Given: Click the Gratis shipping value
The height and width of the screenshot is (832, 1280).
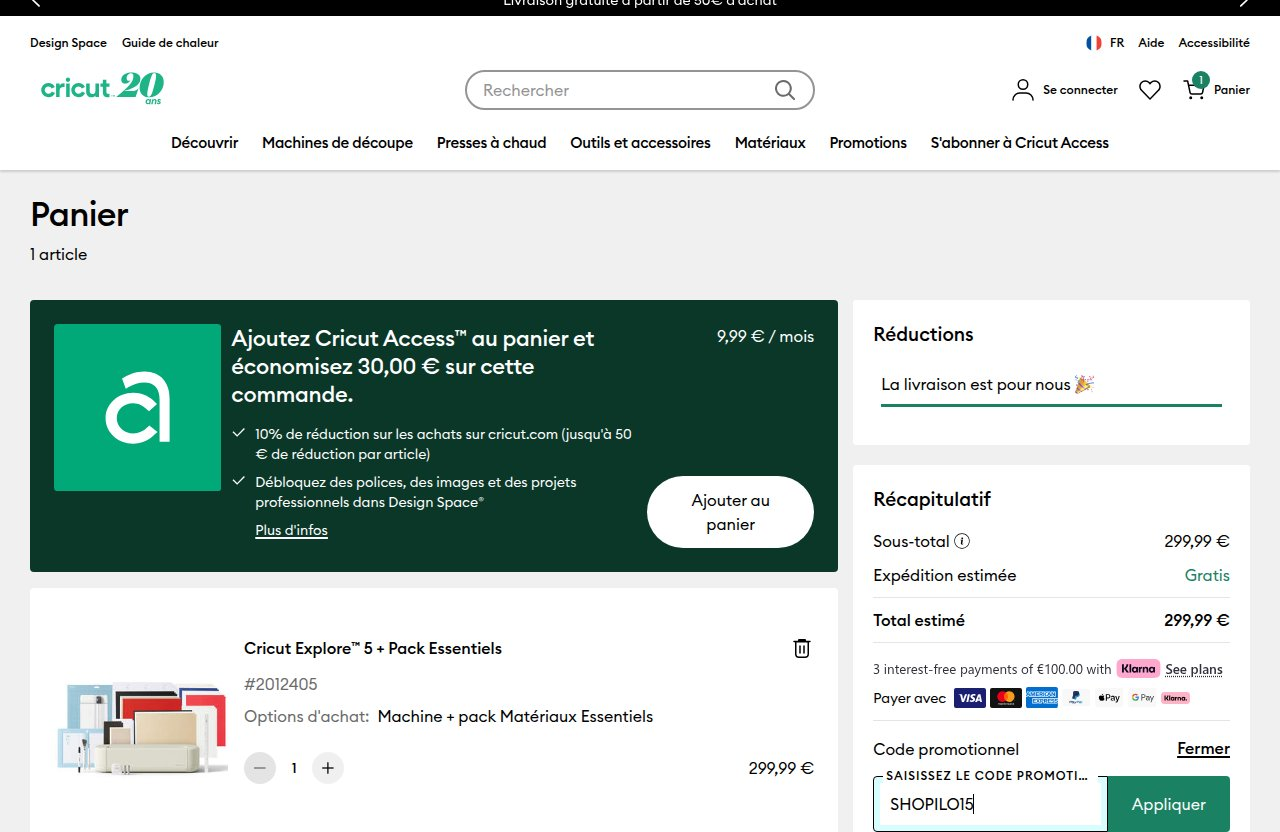Looking at the screenshot, I should (x=1207, y=576).
